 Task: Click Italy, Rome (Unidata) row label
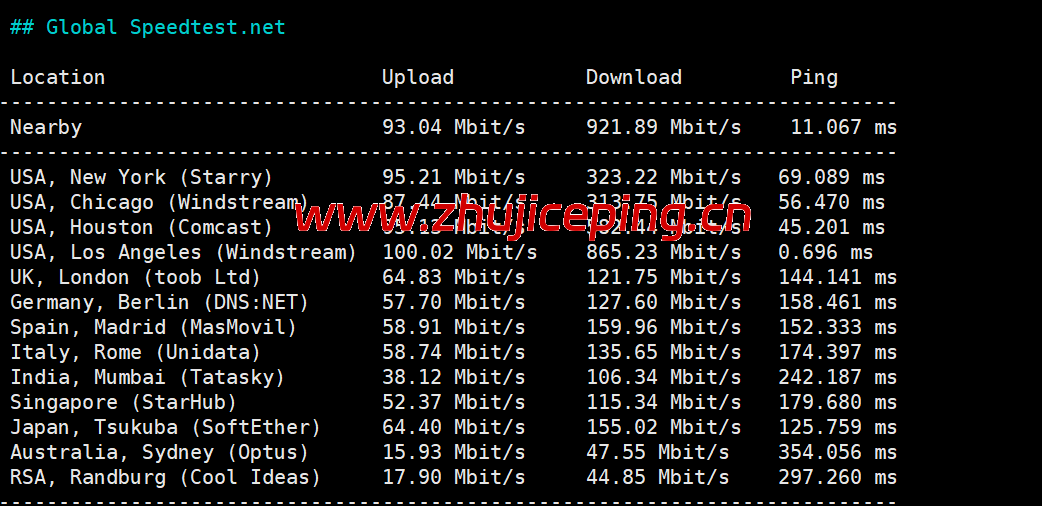[x=135, y=352]
